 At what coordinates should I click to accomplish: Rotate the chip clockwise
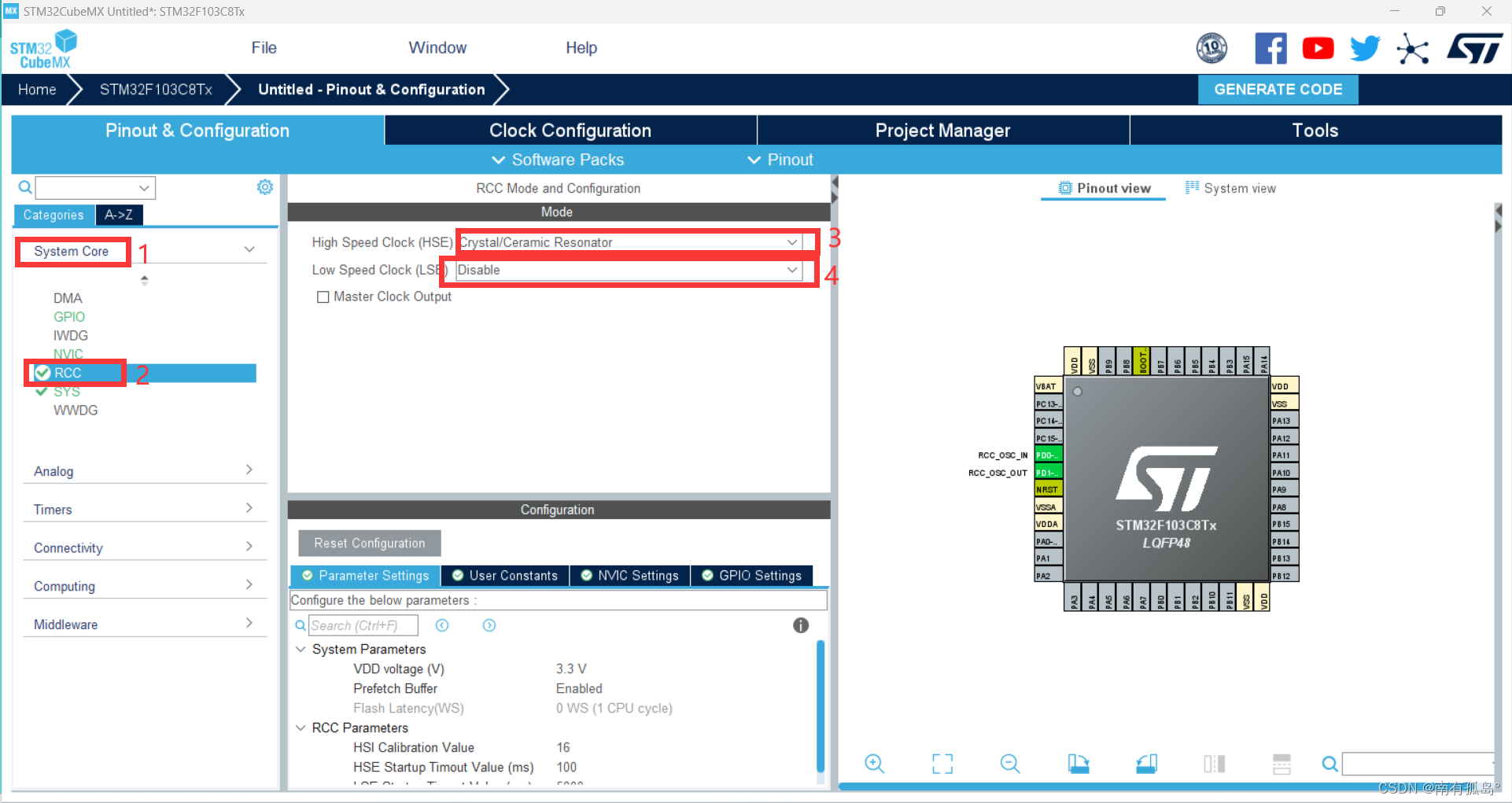1079,764
